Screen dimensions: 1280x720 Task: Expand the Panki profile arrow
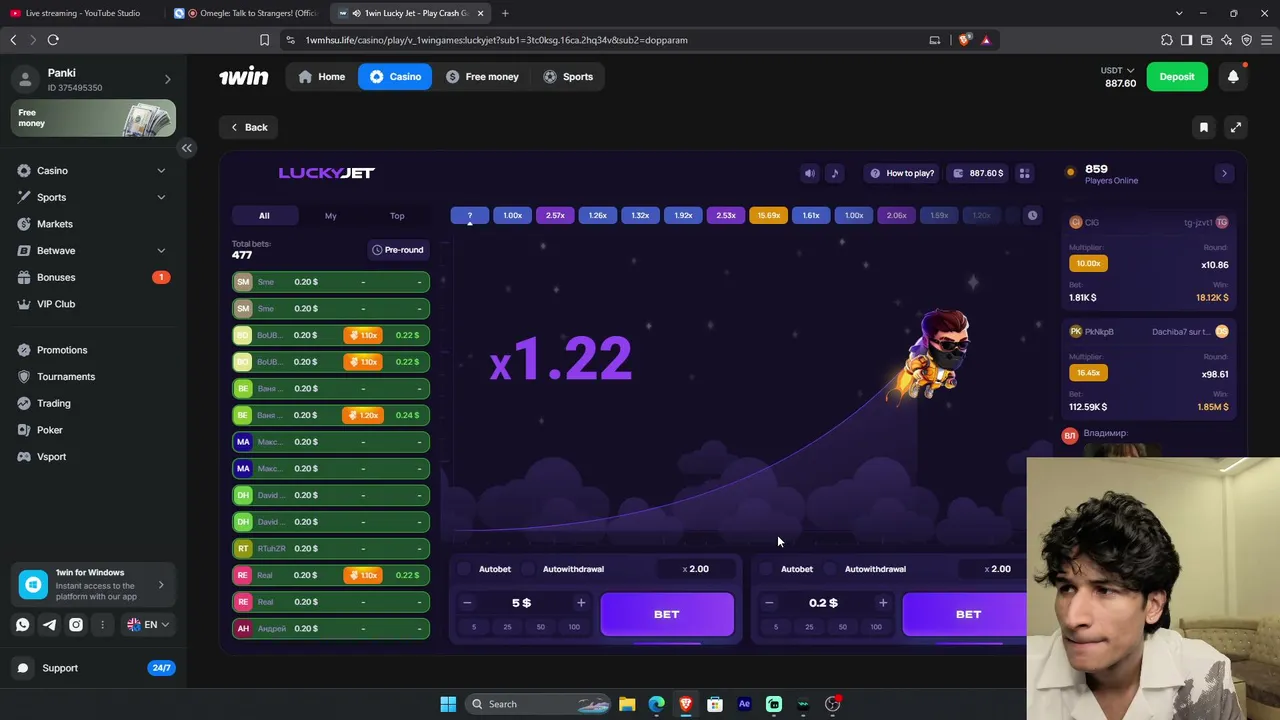(x=167, y=79)
